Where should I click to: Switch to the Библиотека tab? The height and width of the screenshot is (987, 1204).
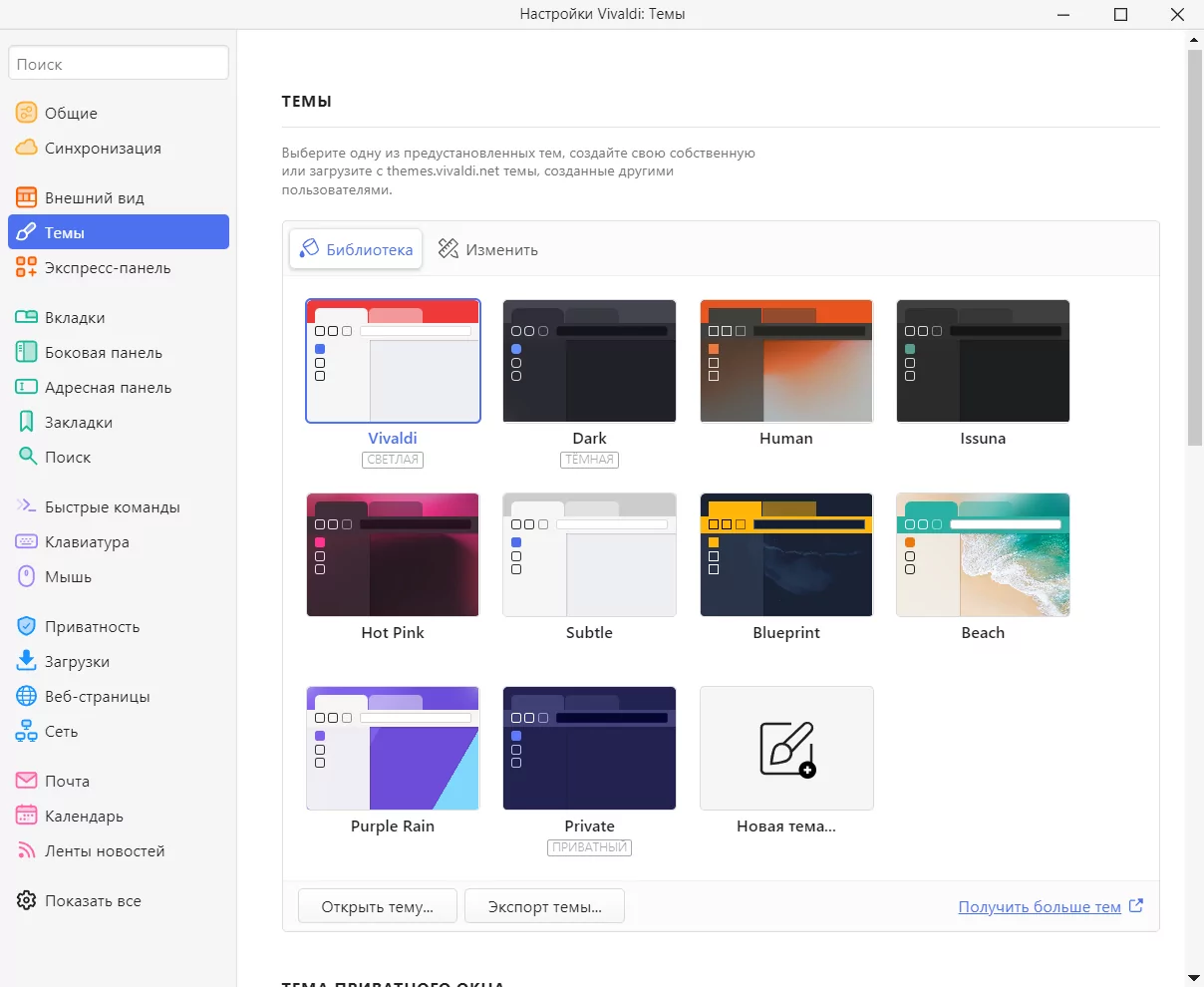point(356,249)
